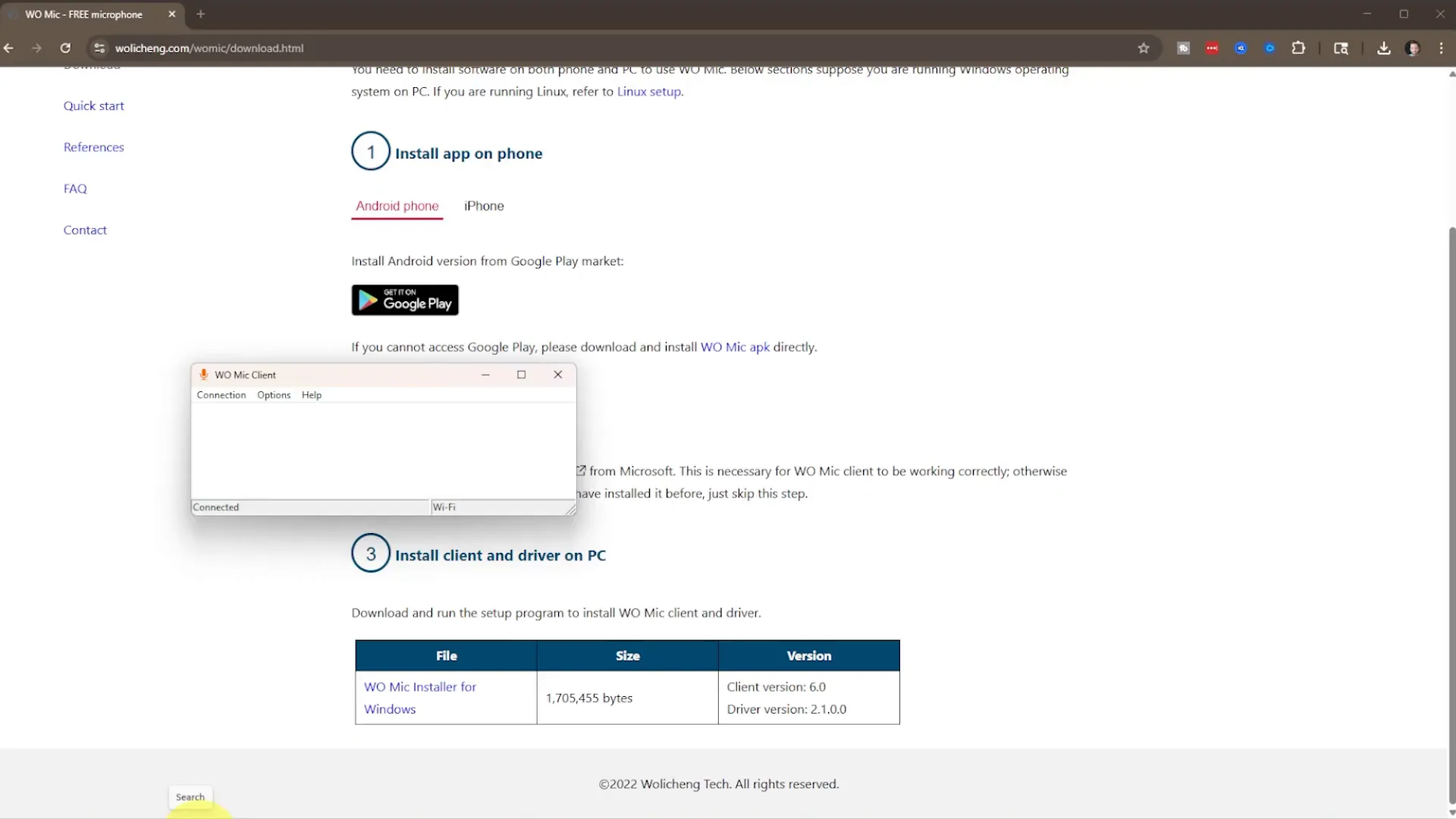Close the WO Mic browser tab

(x=172, y=14)
